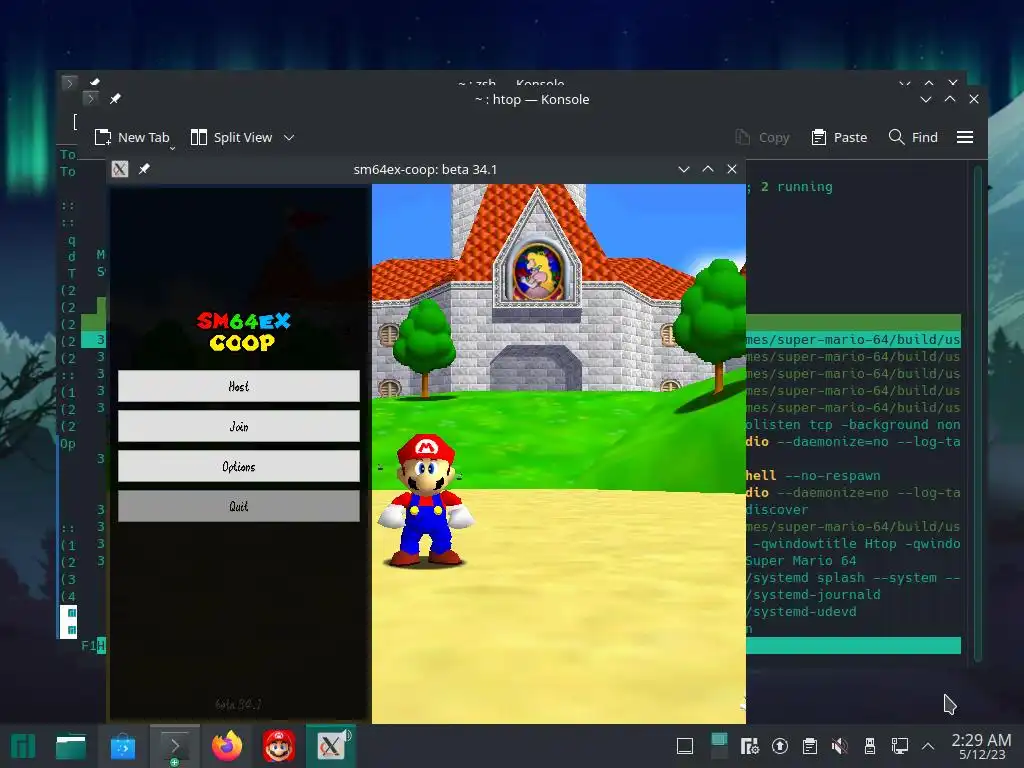Click the pin icon in htop Konsole titlebar
This screenshot has height=768, width=1024.
(115, 99)
